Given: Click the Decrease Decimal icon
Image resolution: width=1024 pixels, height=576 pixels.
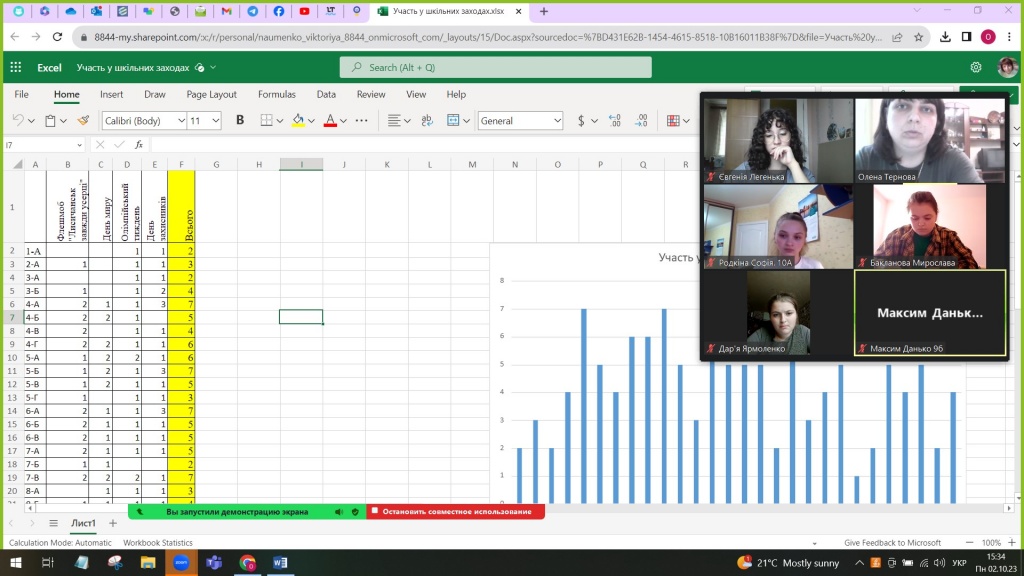Looking at the screenshot, I should click(640, 120).
